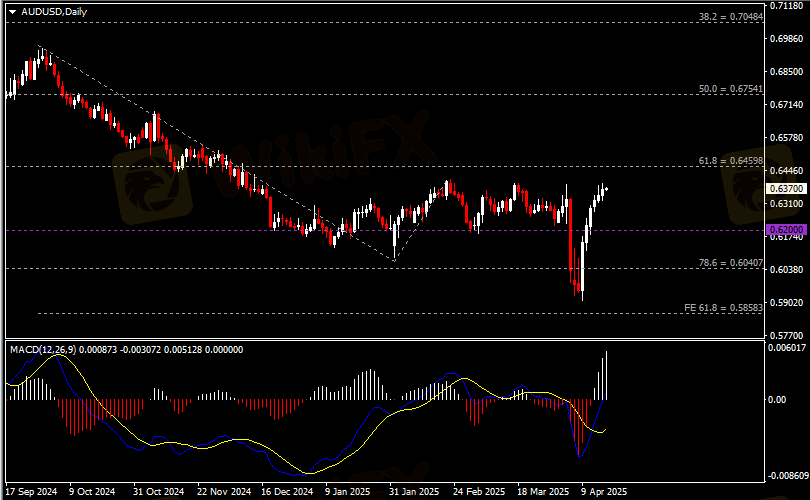Click the 0.71180 price axis value
This screenshot has width=810, height=500.
(x=786, y=6)
